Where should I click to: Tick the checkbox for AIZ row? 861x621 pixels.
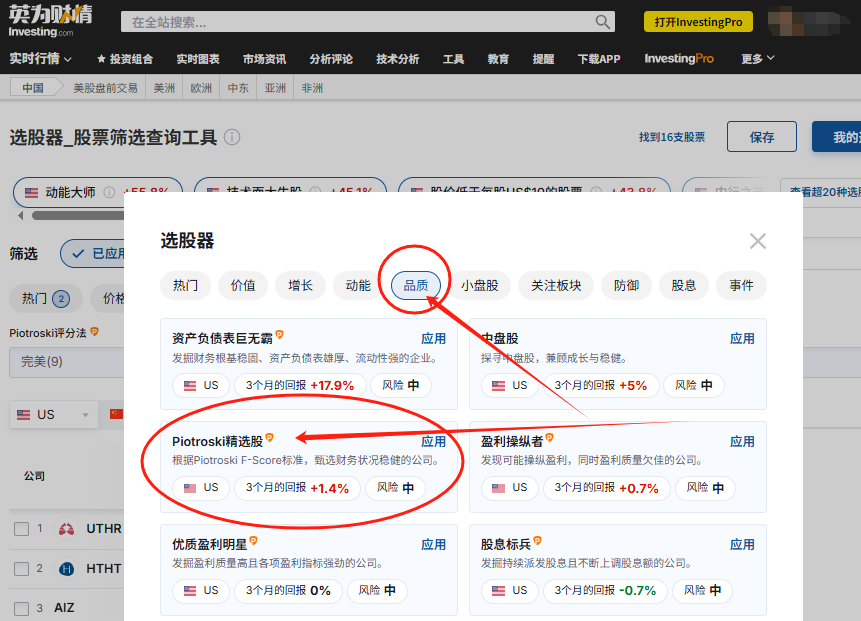21,608
